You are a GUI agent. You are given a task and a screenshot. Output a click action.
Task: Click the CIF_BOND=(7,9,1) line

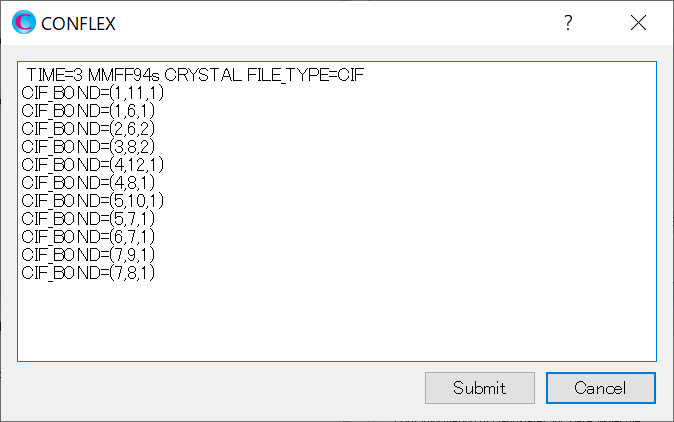point(88,255)
